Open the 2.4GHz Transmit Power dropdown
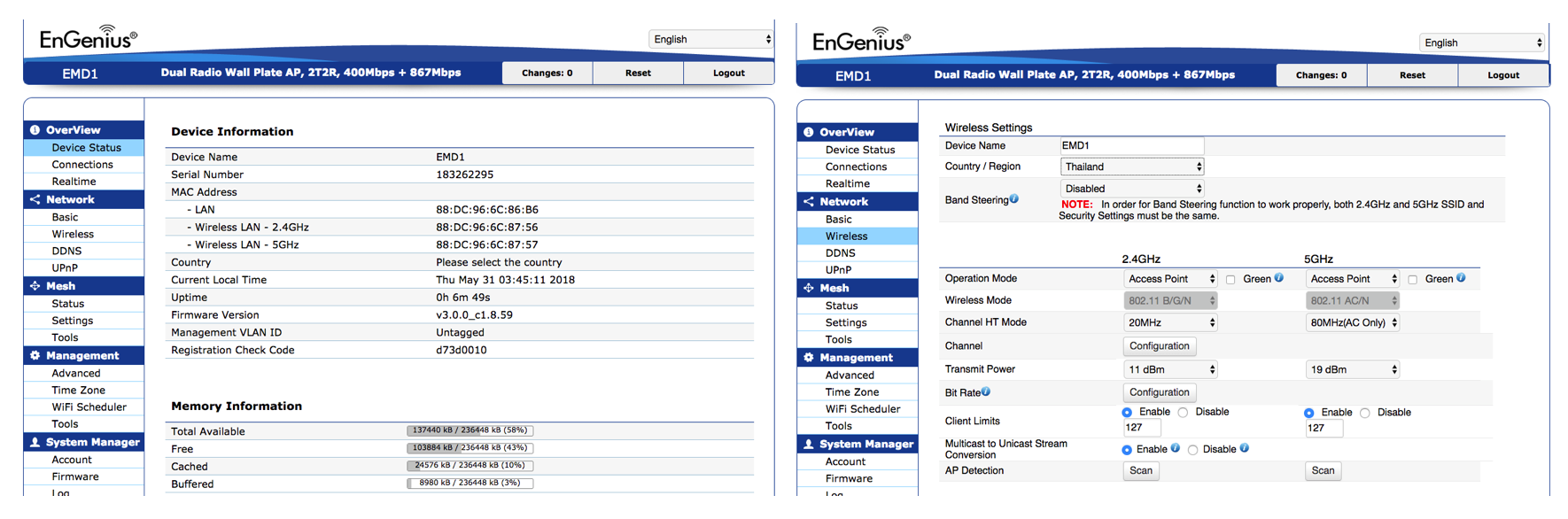This screenshot has height=519, width=1568. pyautogui.click(x=1170, y=369)
